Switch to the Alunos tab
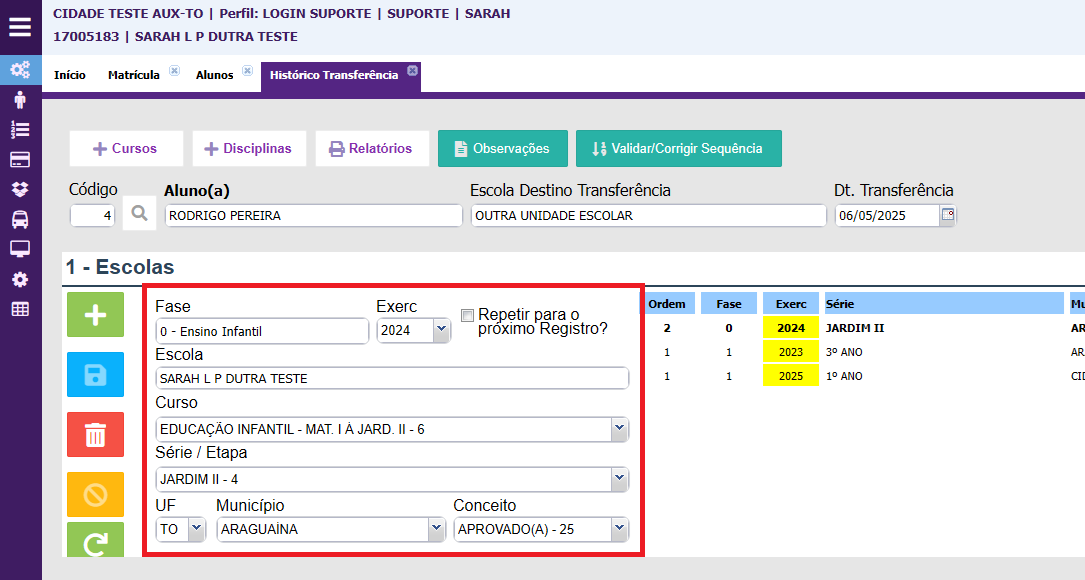The height and width of the screenshot is (580, 1085). click(214, 75)
